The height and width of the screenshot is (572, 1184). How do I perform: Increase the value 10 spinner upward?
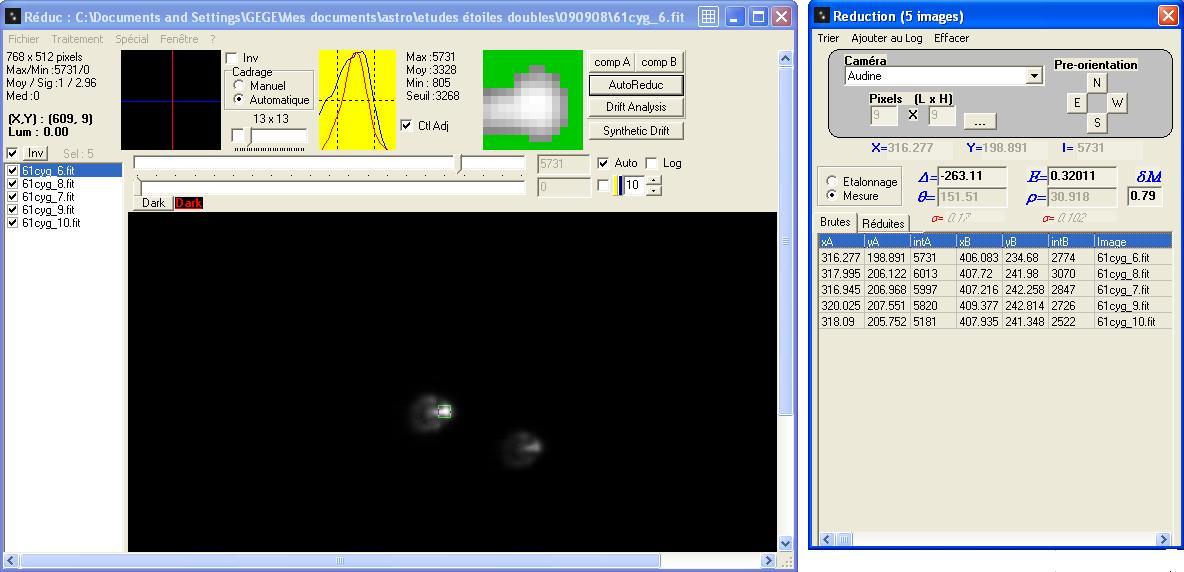pyautogui.click(x=654, y=180)
